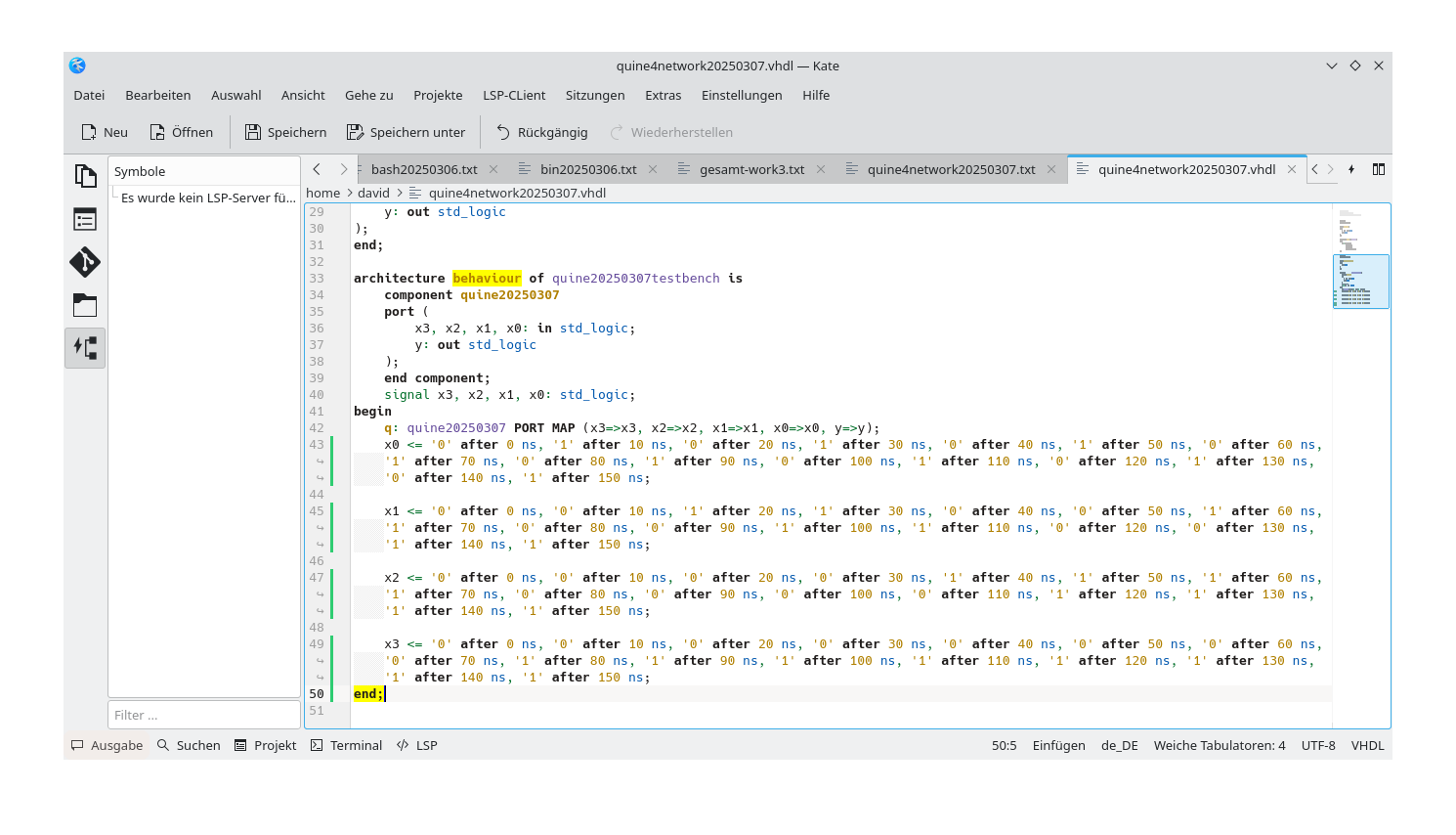
Task: Open the LSP-CLient menu
Action: (514, 95)
